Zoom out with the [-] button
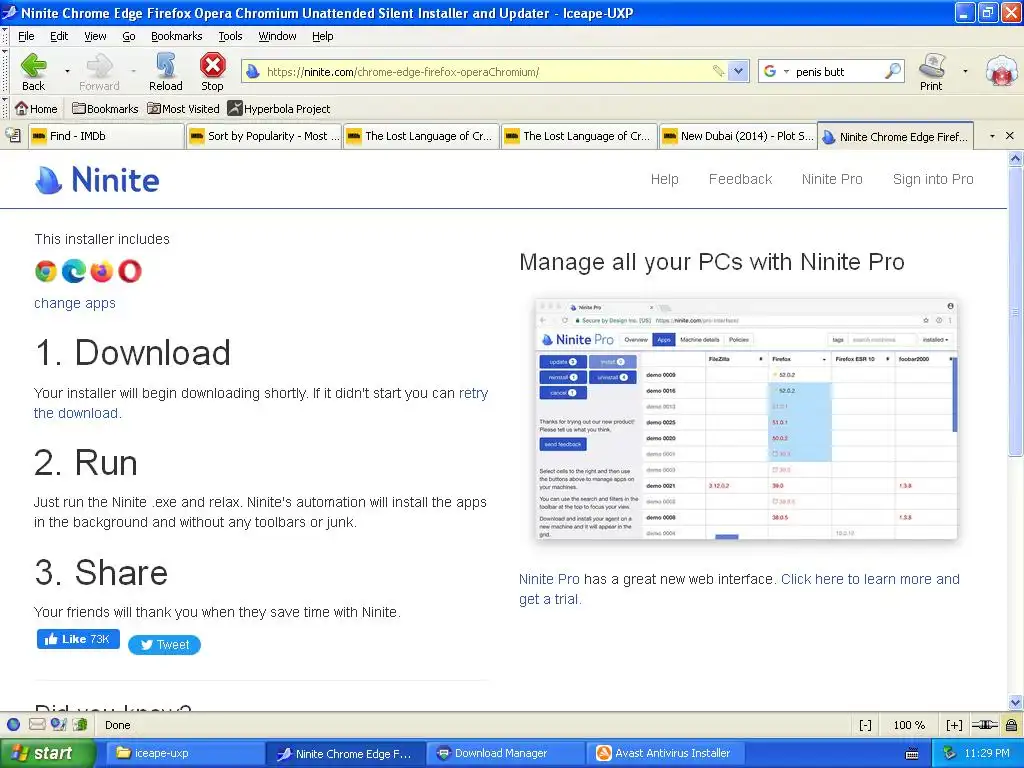1024x768 pixels. click(865, 725)
